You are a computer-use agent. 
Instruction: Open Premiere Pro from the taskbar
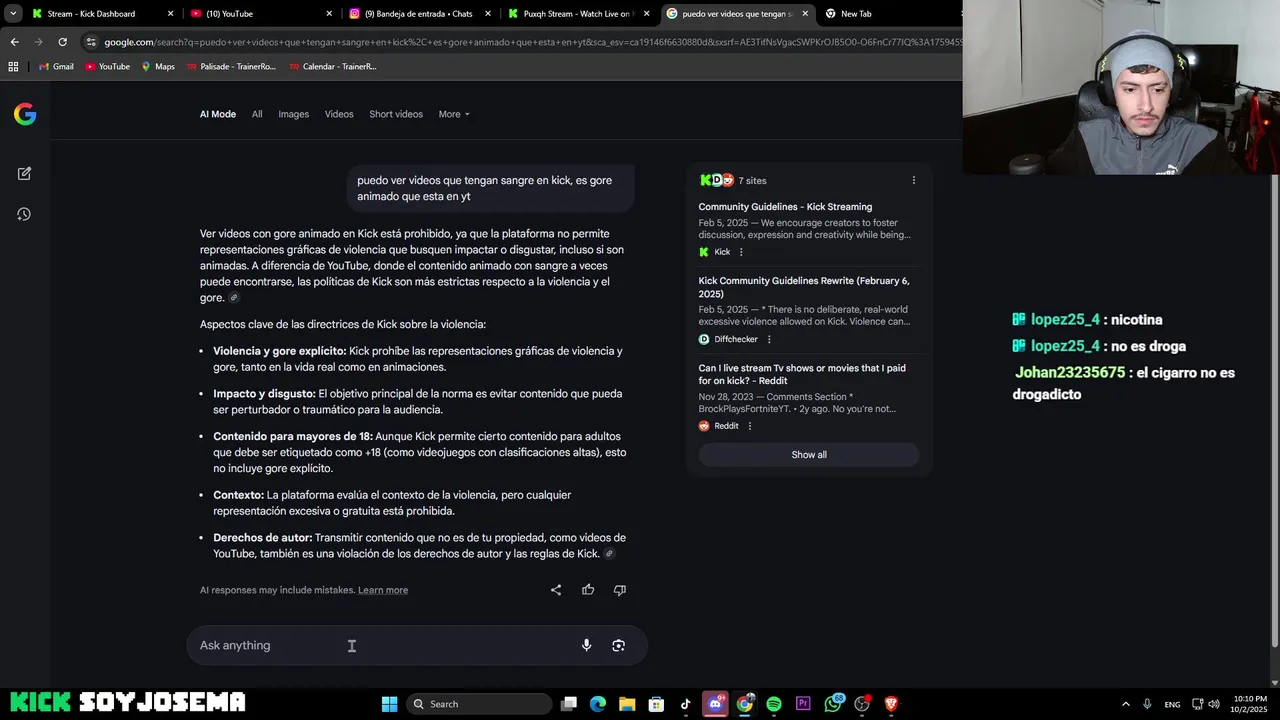pos(803,704)
